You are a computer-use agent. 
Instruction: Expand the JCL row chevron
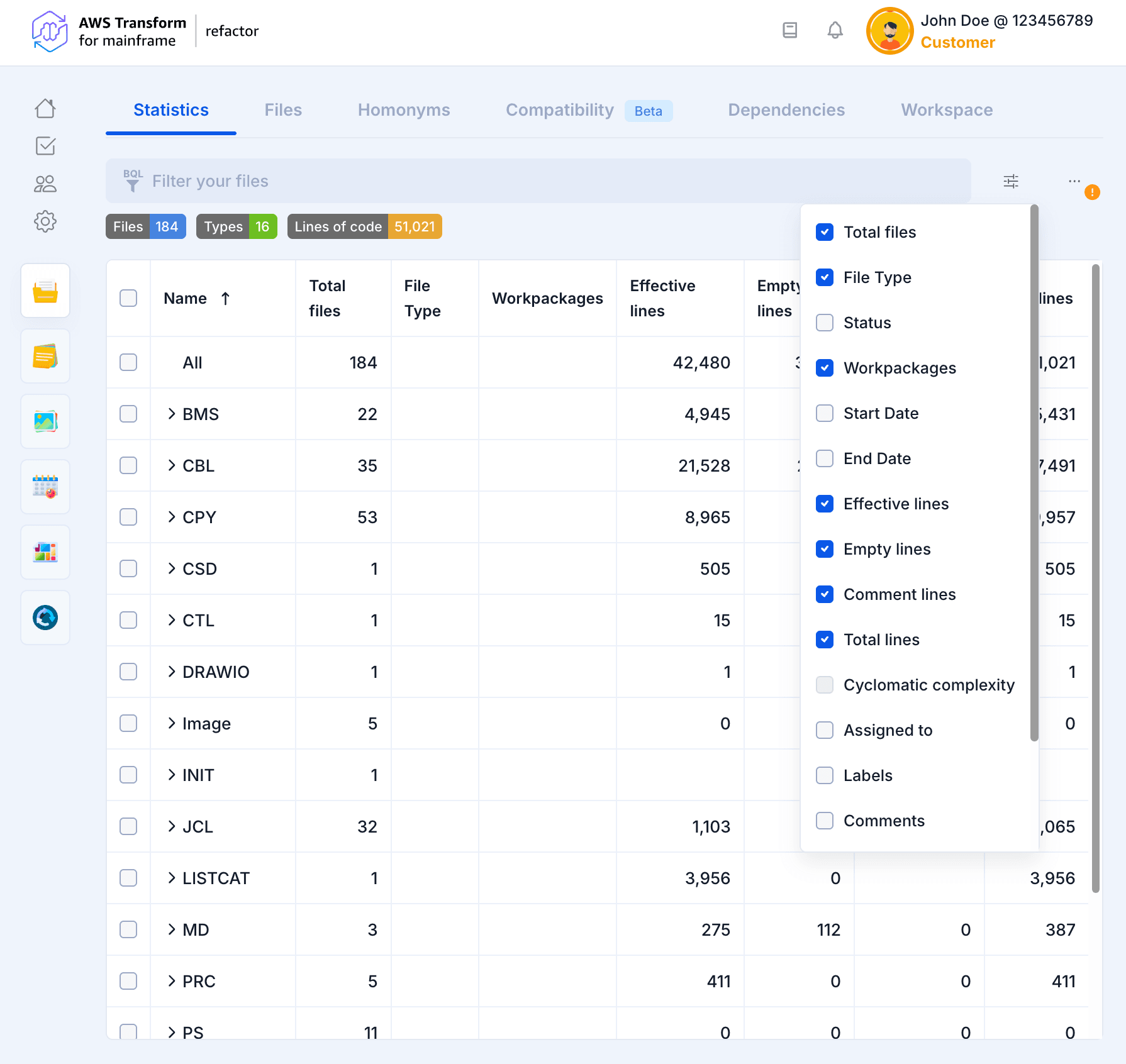172,826
